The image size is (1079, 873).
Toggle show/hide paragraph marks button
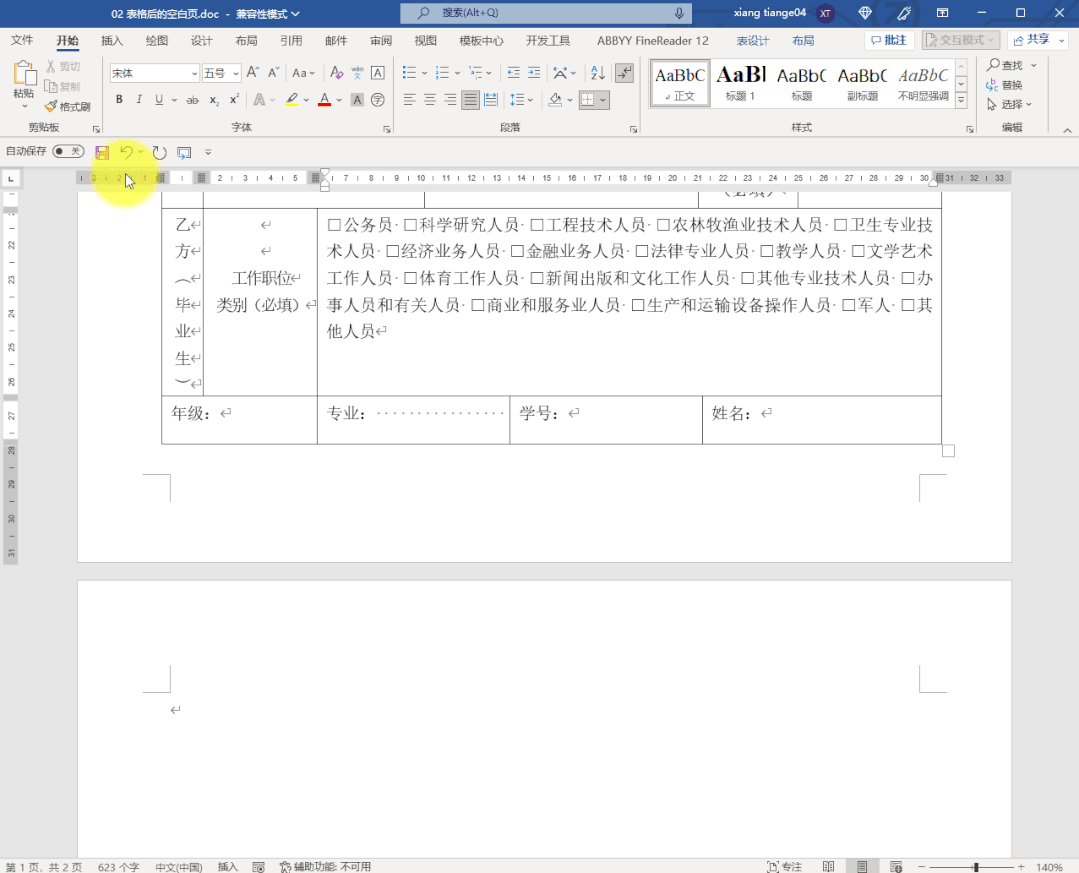coord(625,73)
